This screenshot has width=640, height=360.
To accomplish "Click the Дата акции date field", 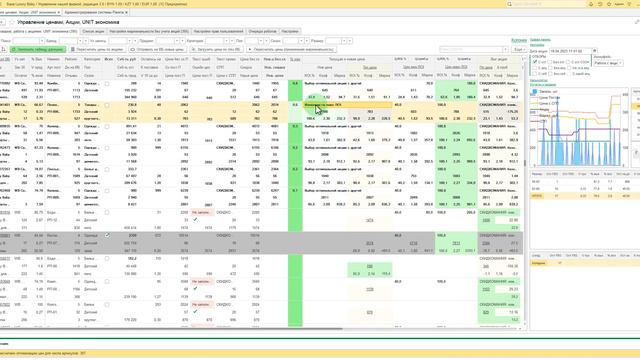I will [570, 51].
